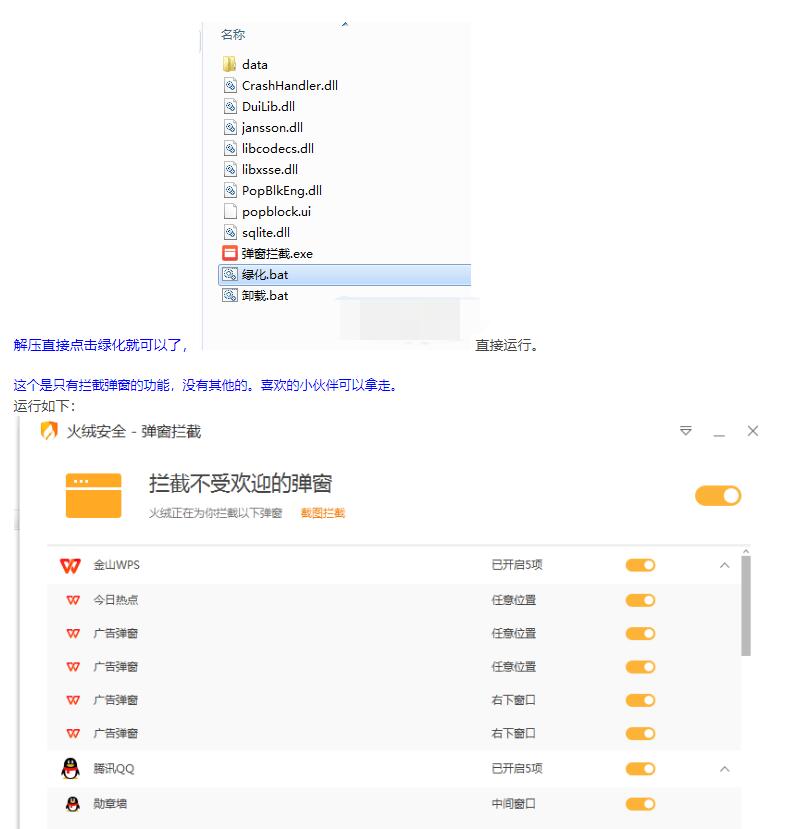
Task: Select the file name PopBlkEng.dll
Action: [x=282, y=190]
